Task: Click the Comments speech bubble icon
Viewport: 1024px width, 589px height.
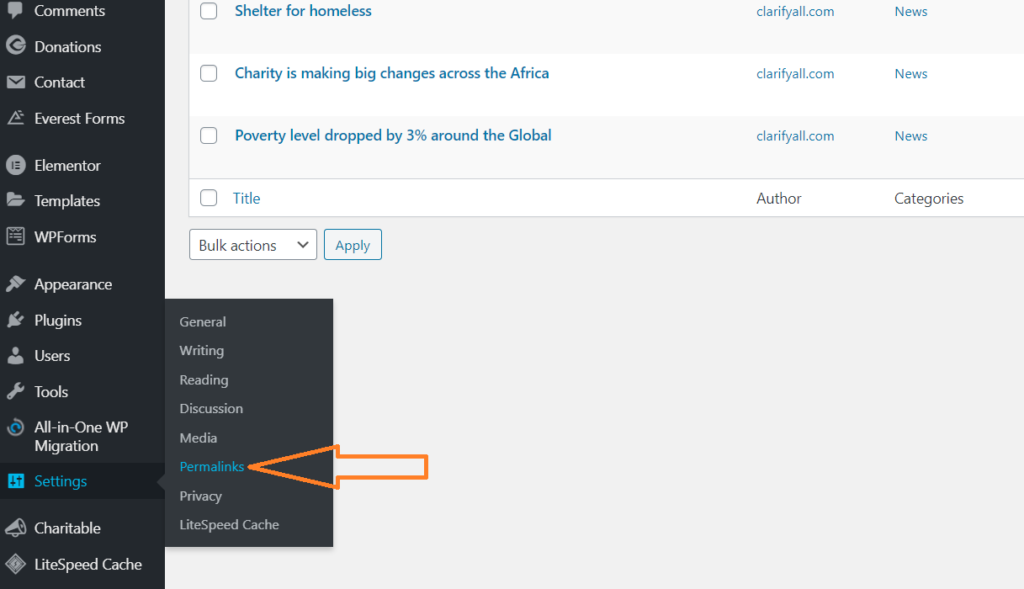Action: click(x=15, y=10)
